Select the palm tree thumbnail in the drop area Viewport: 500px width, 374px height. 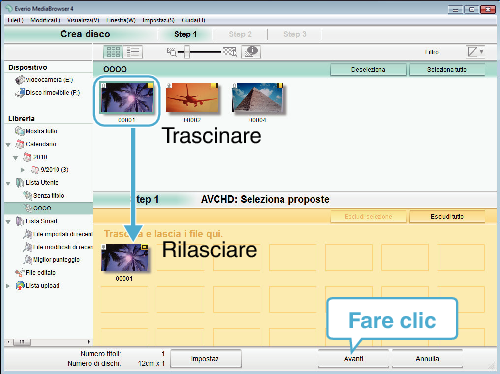point(125,257)
